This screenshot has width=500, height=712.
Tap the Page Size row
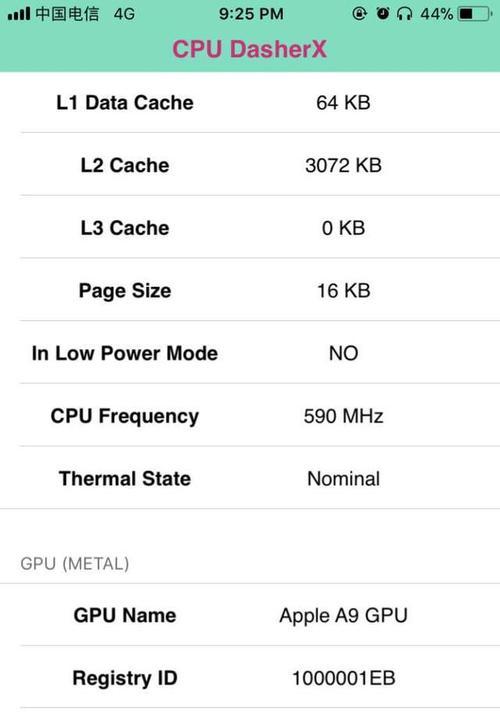[250, 290]
